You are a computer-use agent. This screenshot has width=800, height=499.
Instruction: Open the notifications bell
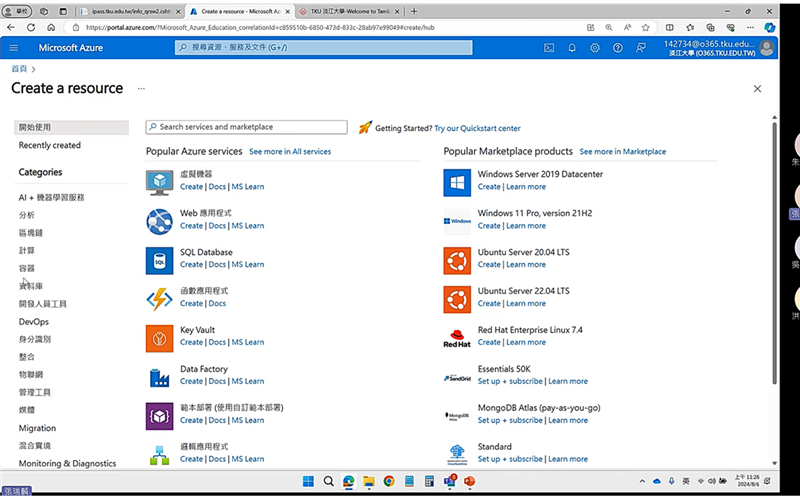572,47
